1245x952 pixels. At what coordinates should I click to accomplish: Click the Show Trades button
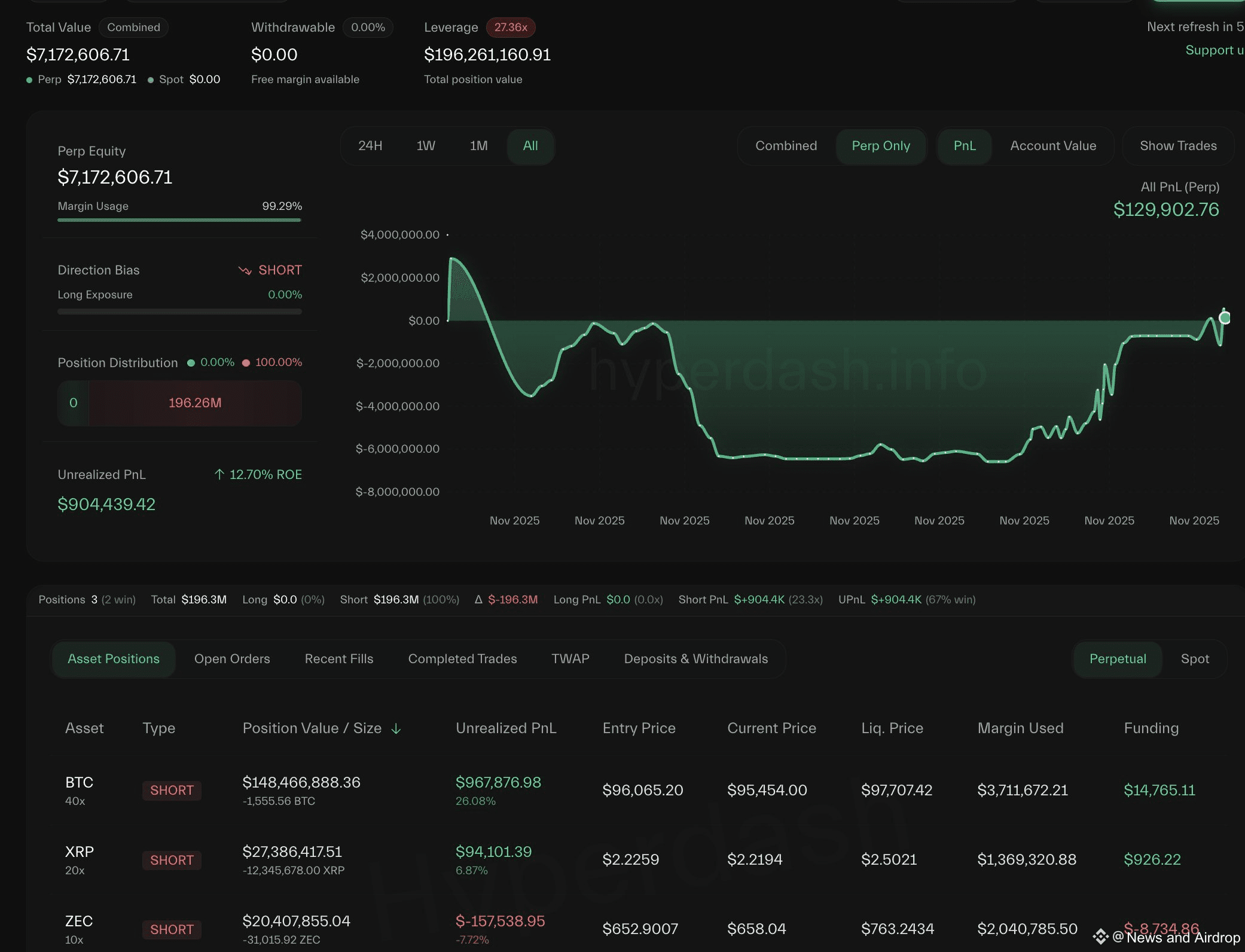1177,146
